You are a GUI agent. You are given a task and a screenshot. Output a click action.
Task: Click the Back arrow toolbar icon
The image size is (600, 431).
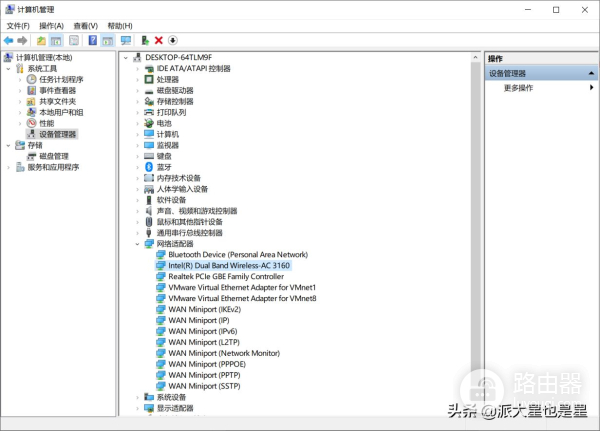pyautogui.click(x=9, y=41)
